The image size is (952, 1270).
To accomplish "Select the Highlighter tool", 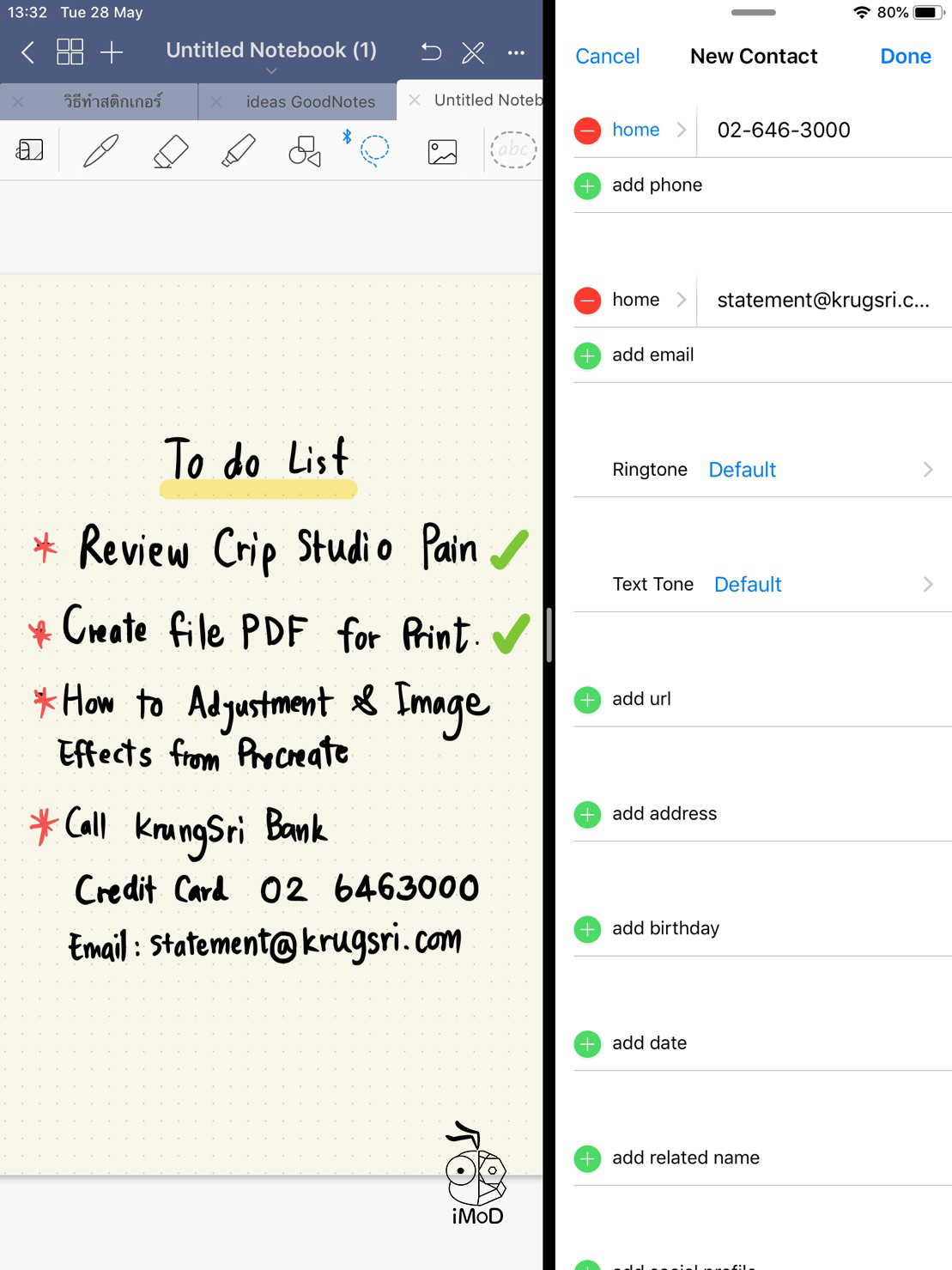I will 238,151.
